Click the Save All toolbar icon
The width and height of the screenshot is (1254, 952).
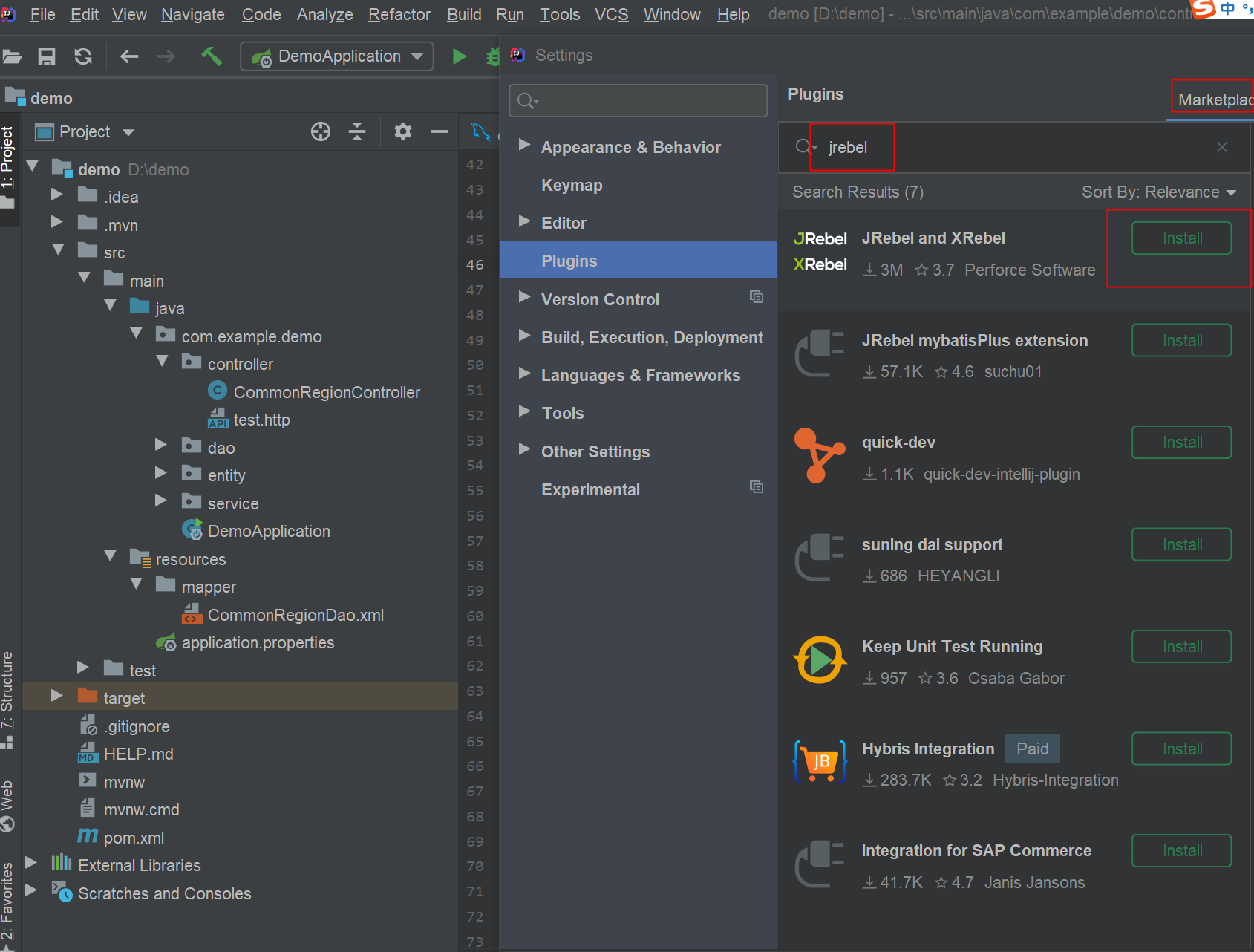47,56
